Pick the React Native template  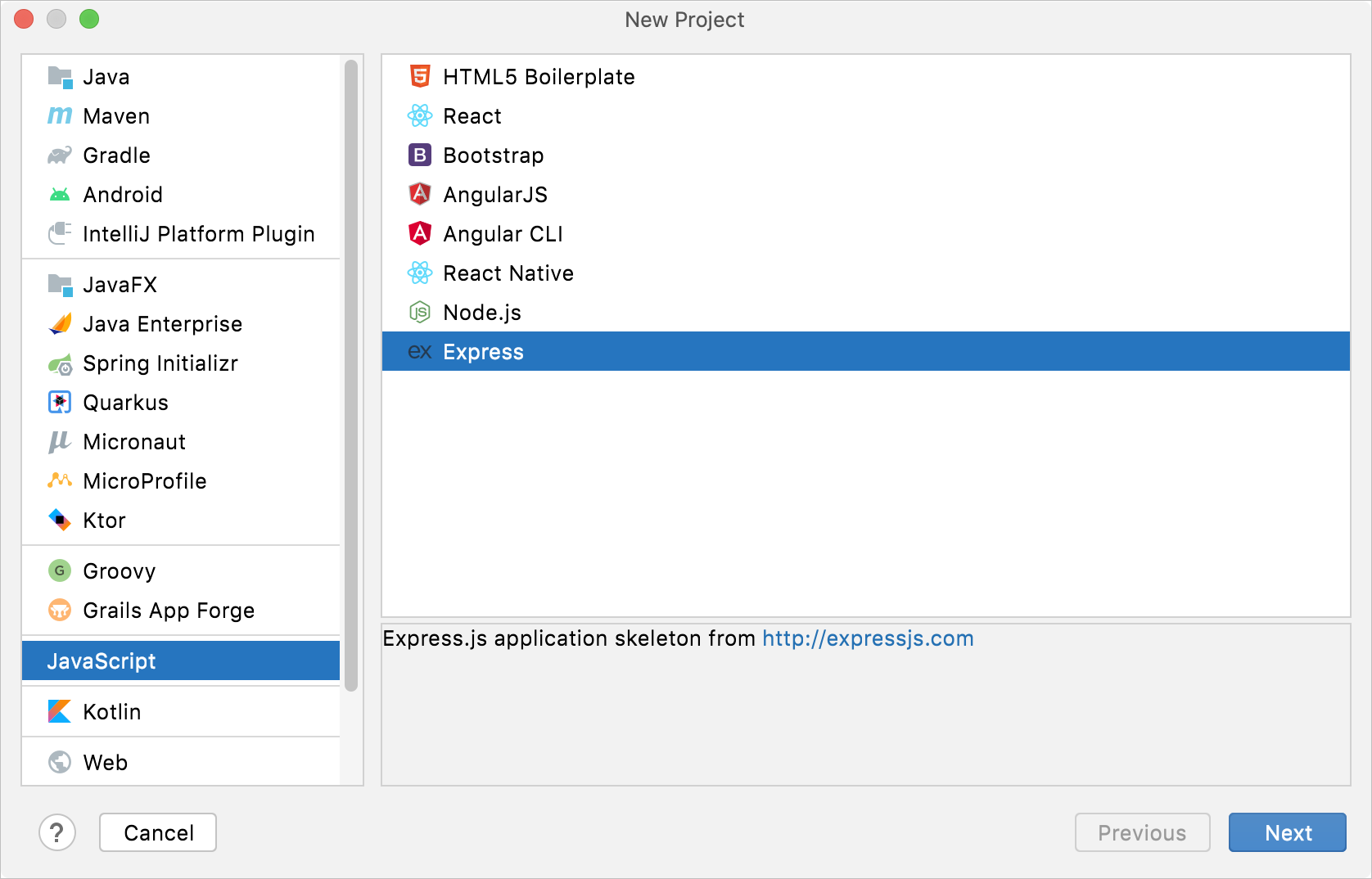(866, 273)
